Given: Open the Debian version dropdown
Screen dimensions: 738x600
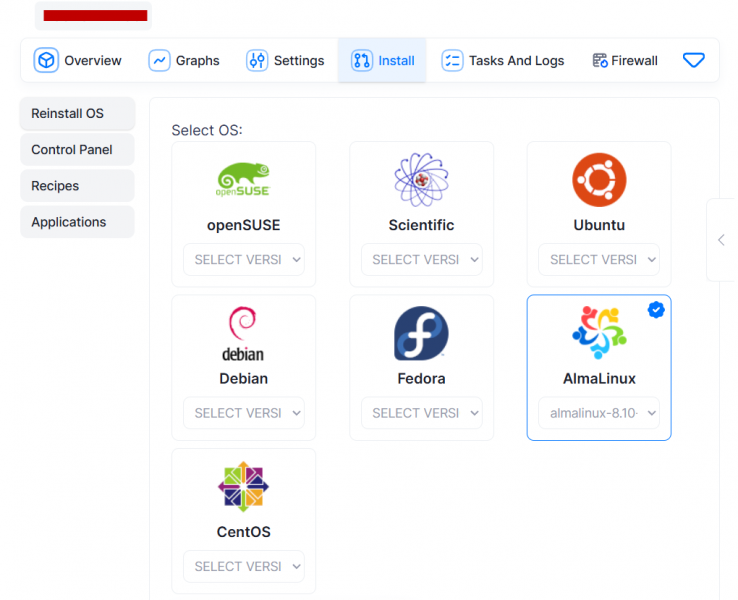Looking at the screenshot, I should [x=244, y=413].
